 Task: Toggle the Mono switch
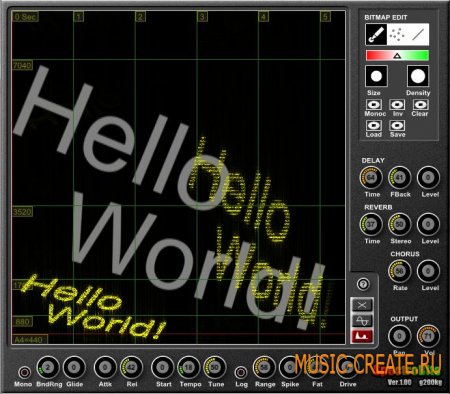(x=24, y=372)
